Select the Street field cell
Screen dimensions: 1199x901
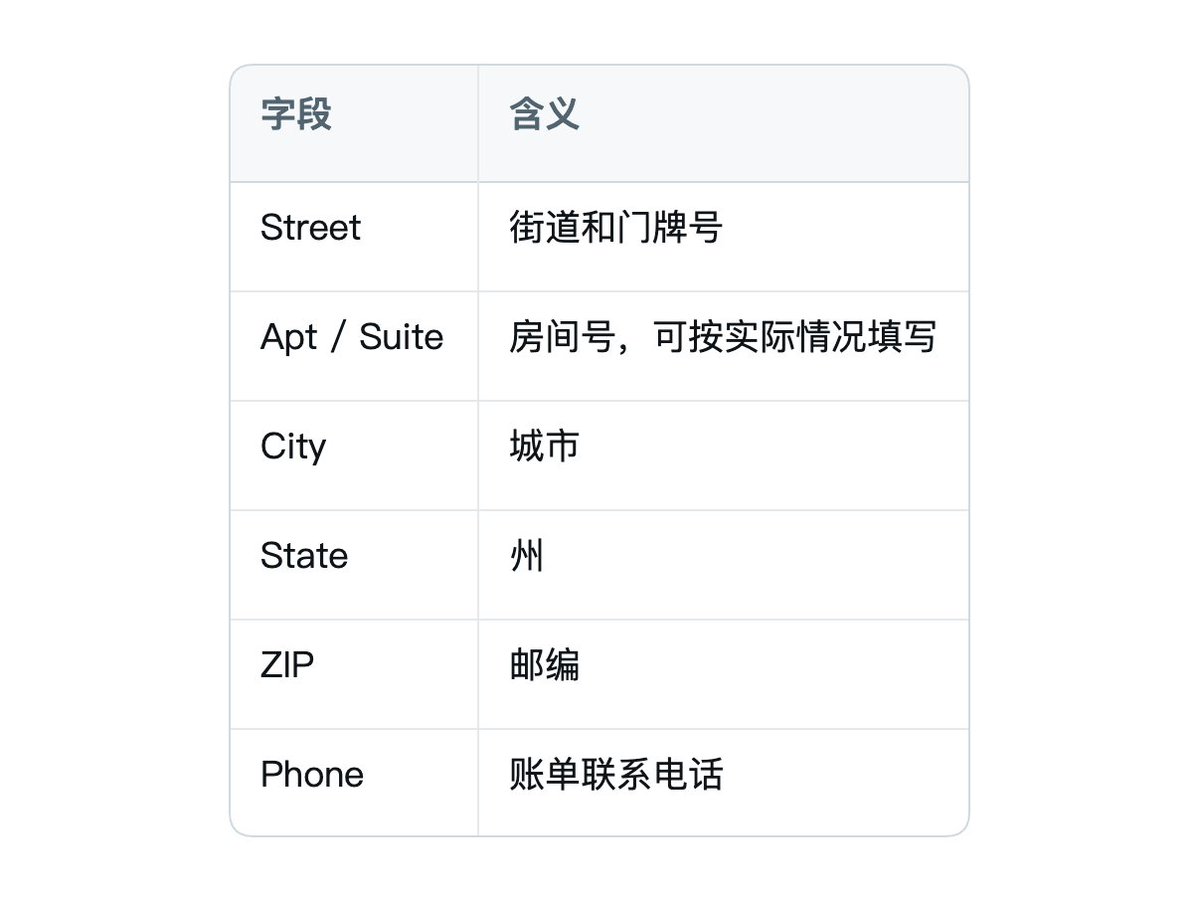point(354,237)
